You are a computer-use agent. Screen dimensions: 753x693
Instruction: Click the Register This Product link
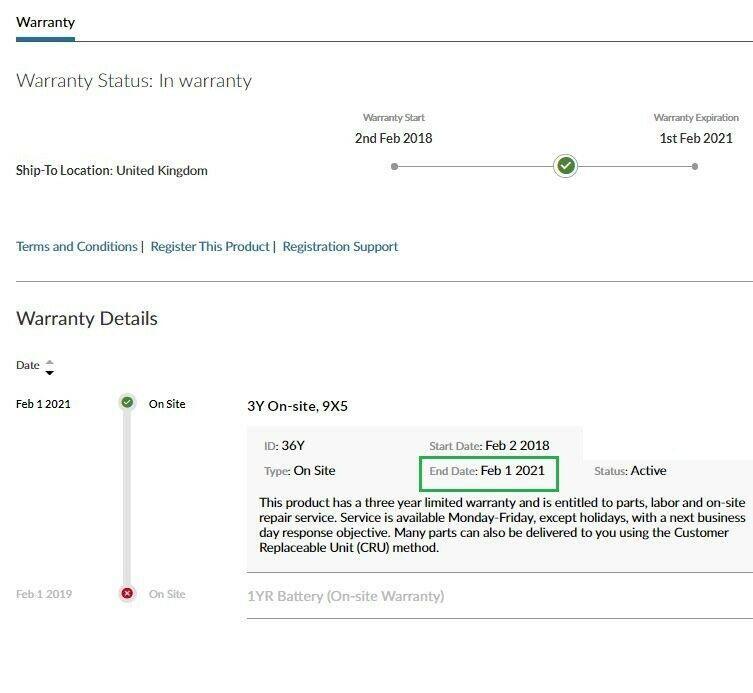click(x=210, y=246)
